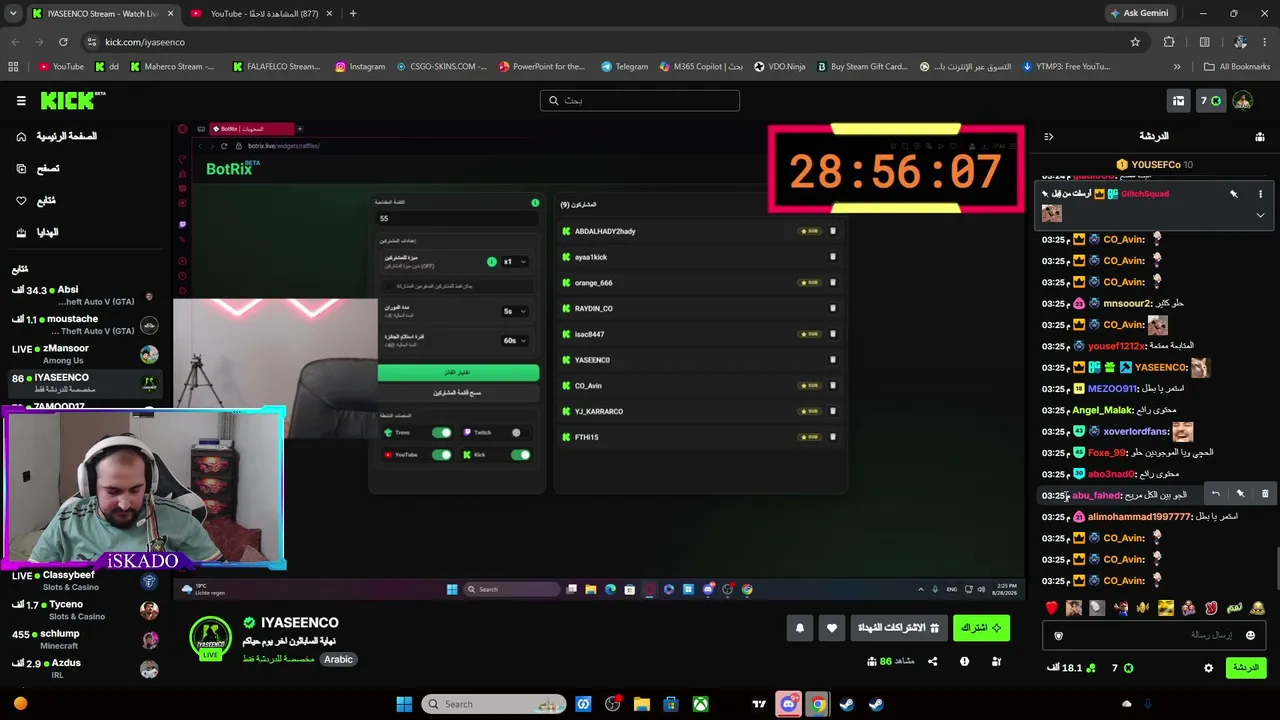Viewport: 1280px width, 720px height.
Task: Click the notification bell for IYASEENCO
Action: 800,628
